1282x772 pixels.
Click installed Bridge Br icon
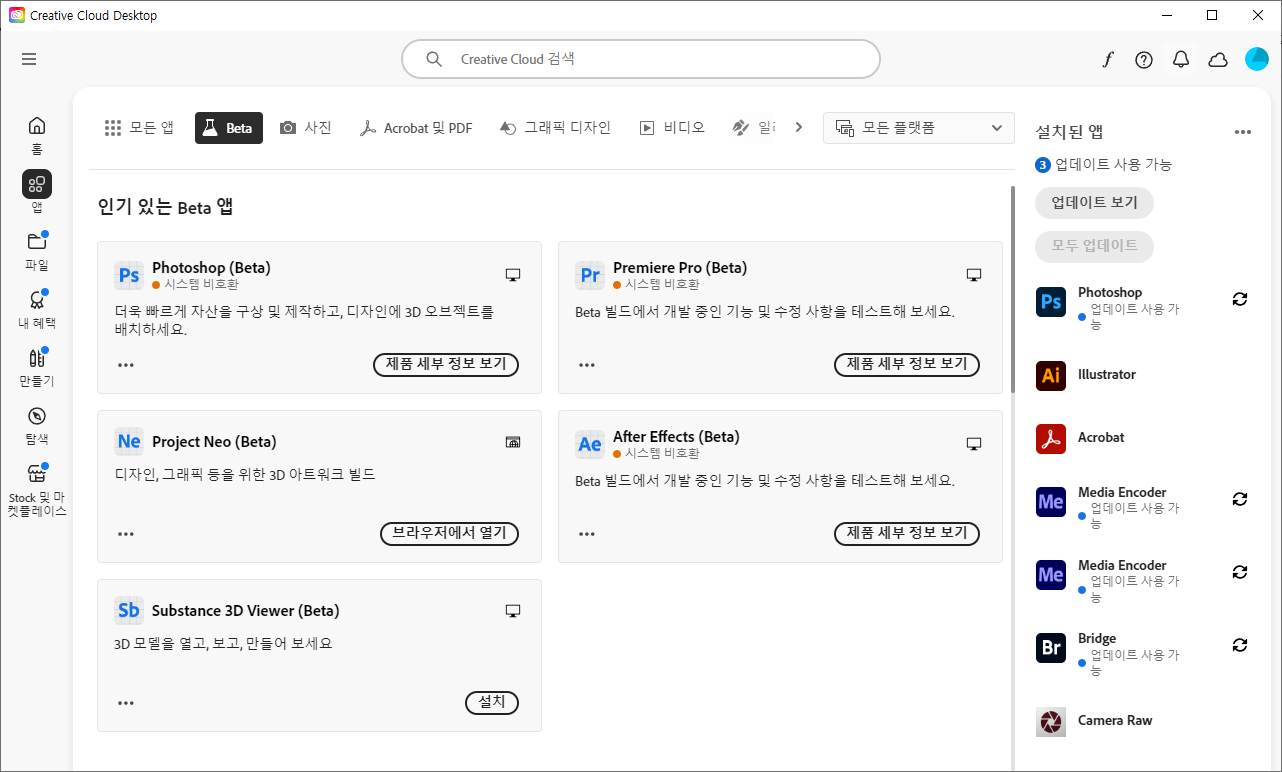[1051, 648]
